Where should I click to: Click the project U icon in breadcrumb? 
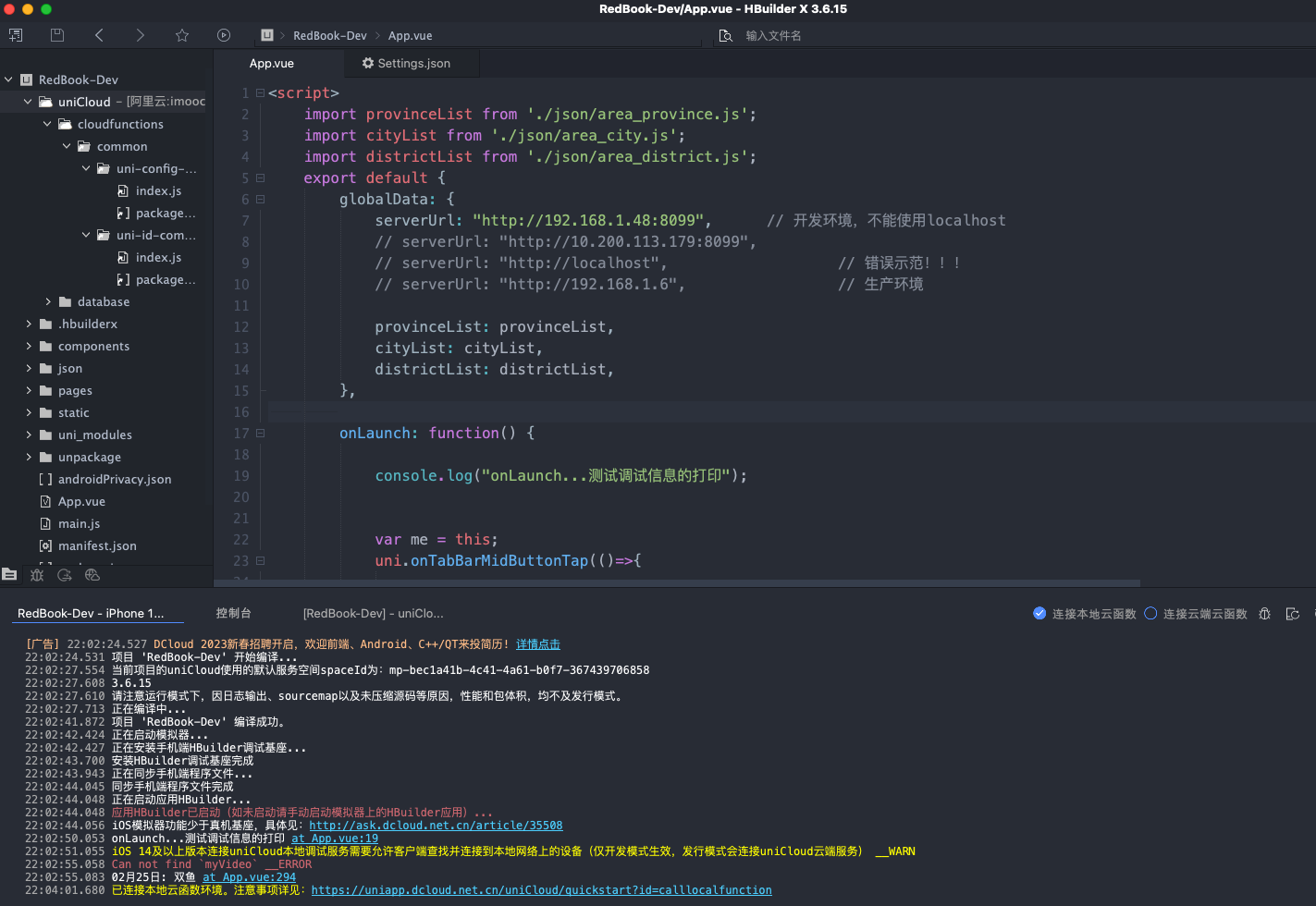267,35
